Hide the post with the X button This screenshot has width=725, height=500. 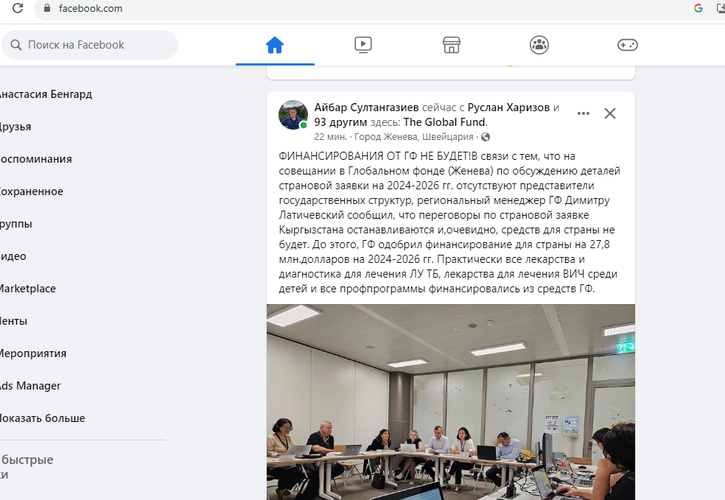coord(610,113)
